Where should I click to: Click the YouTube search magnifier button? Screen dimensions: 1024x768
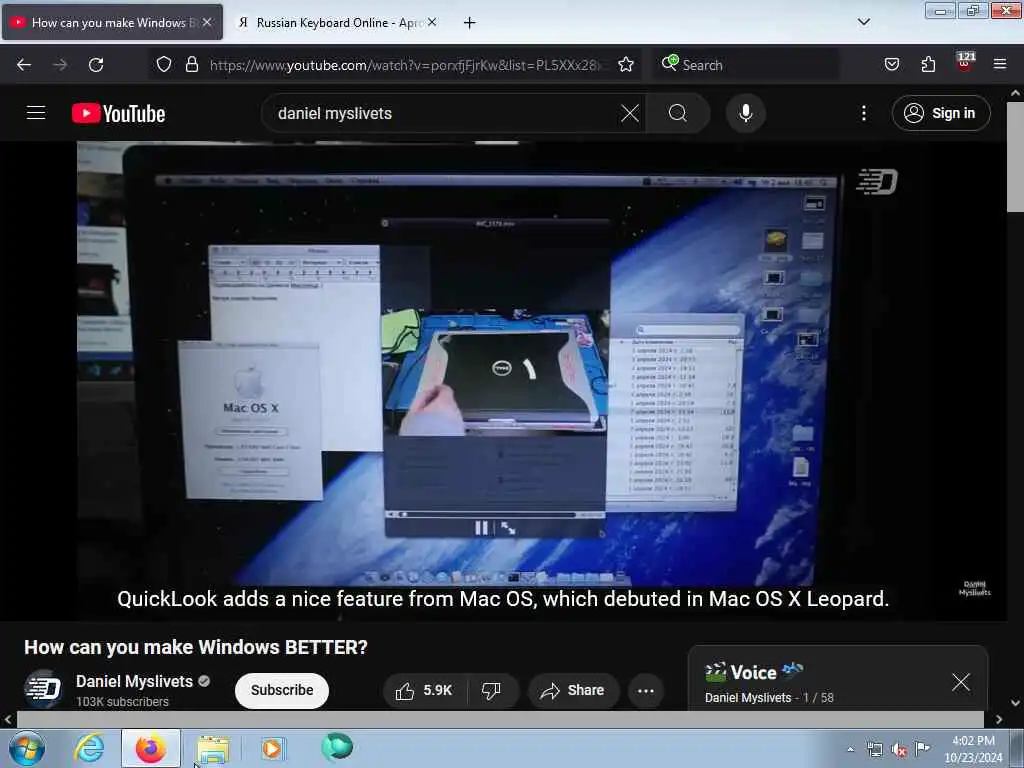coord(678,113)
